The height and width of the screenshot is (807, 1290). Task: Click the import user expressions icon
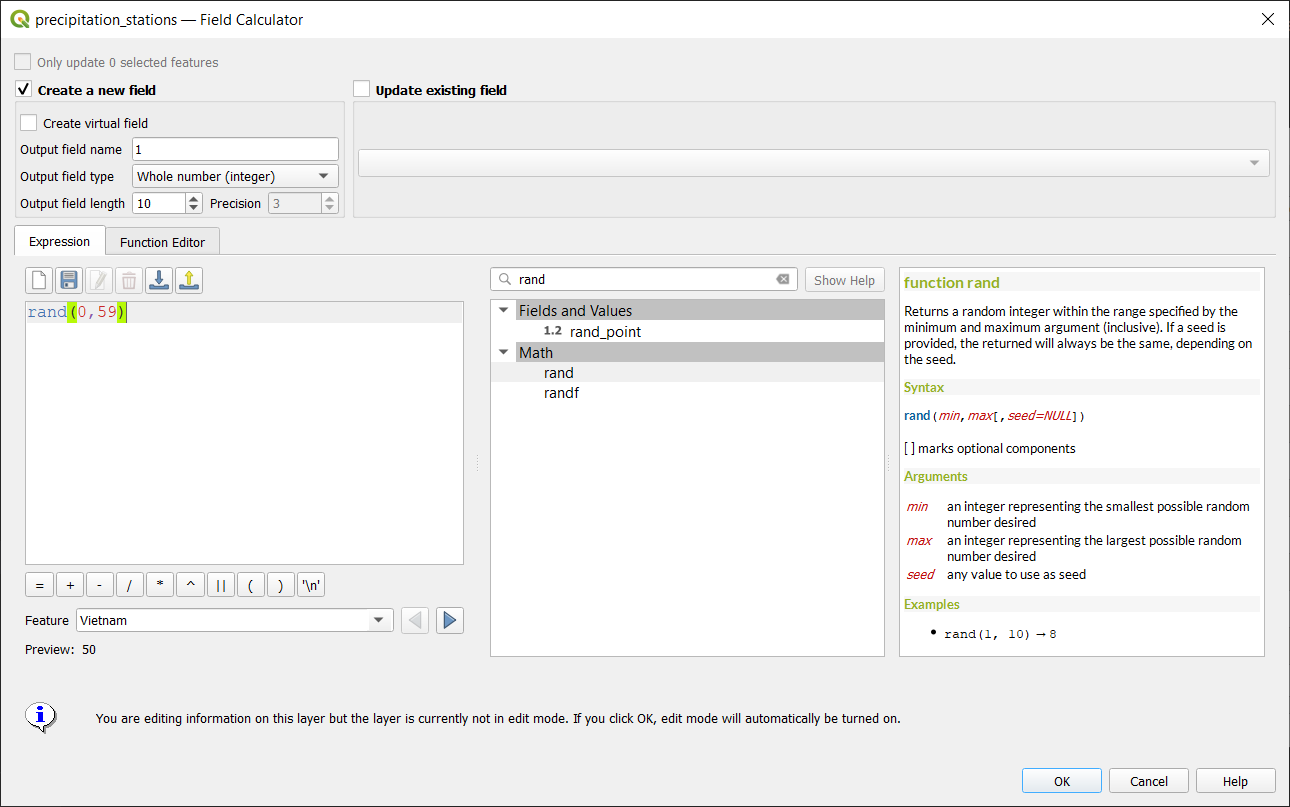(159, 280)
